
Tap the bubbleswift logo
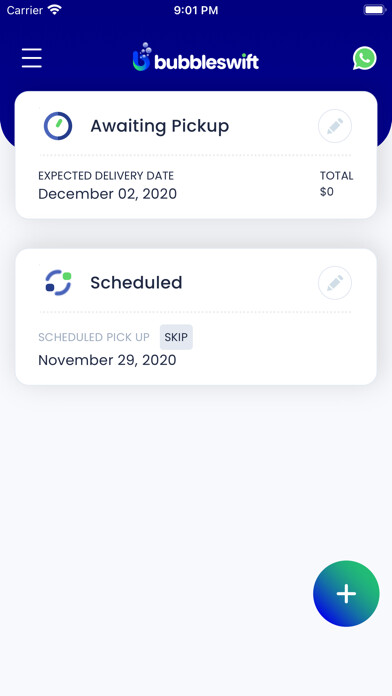195,58
